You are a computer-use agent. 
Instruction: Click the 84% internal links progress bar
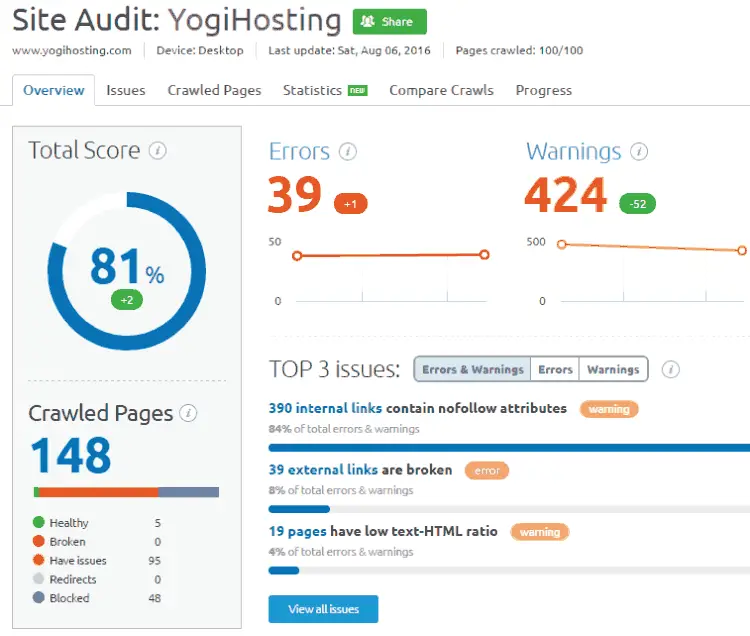coord(509,448)
